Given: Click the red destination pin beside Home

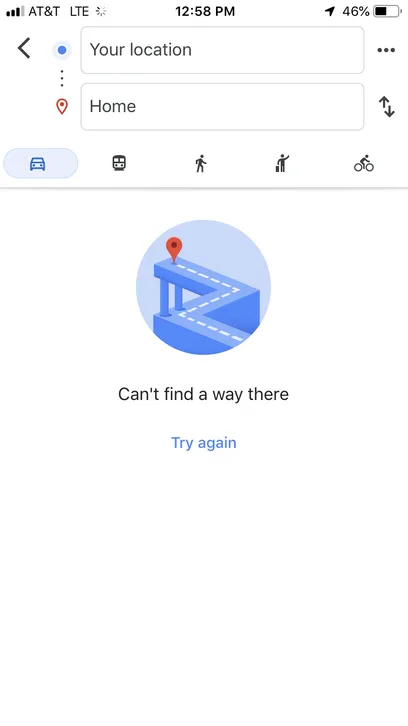Looking at the screenshot, I should [x=62, y=106].
